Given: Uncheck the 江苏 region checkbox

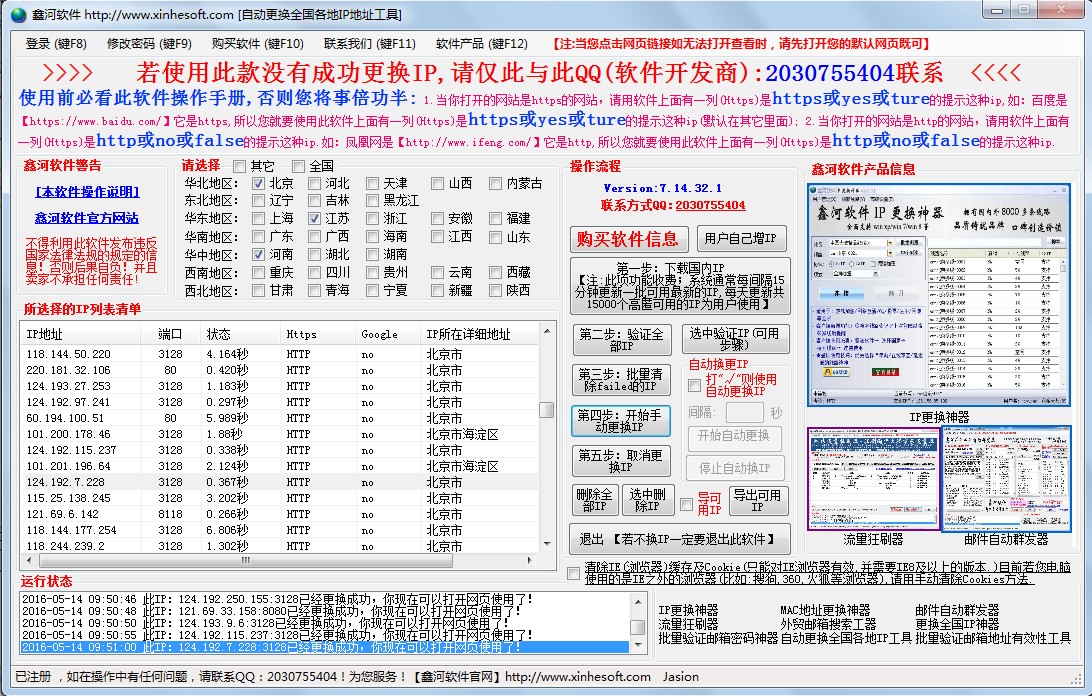Looking at the screenshot, I should click(x=315, y=219).
